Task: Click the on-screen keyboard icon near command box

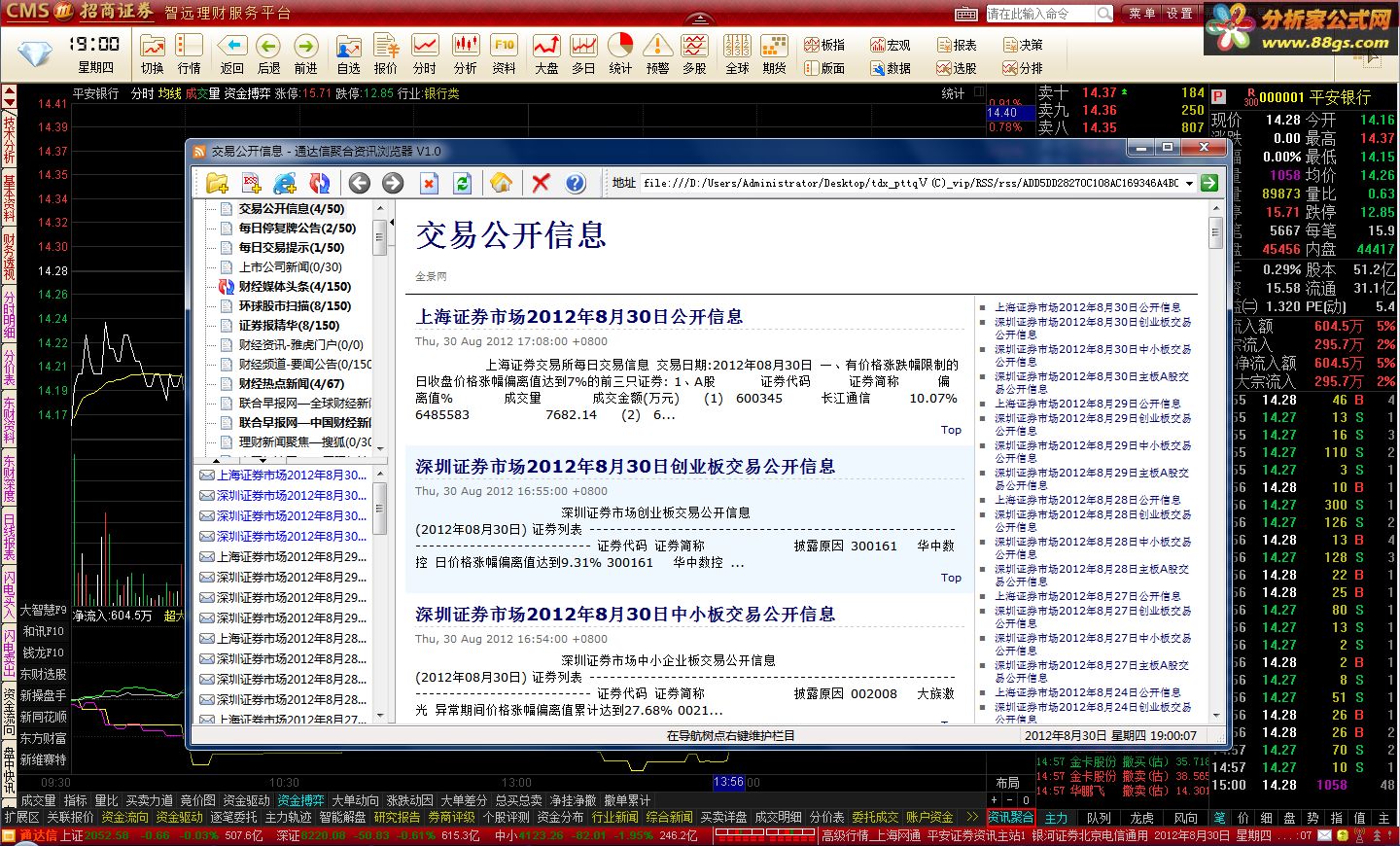Action: [966, 14]
